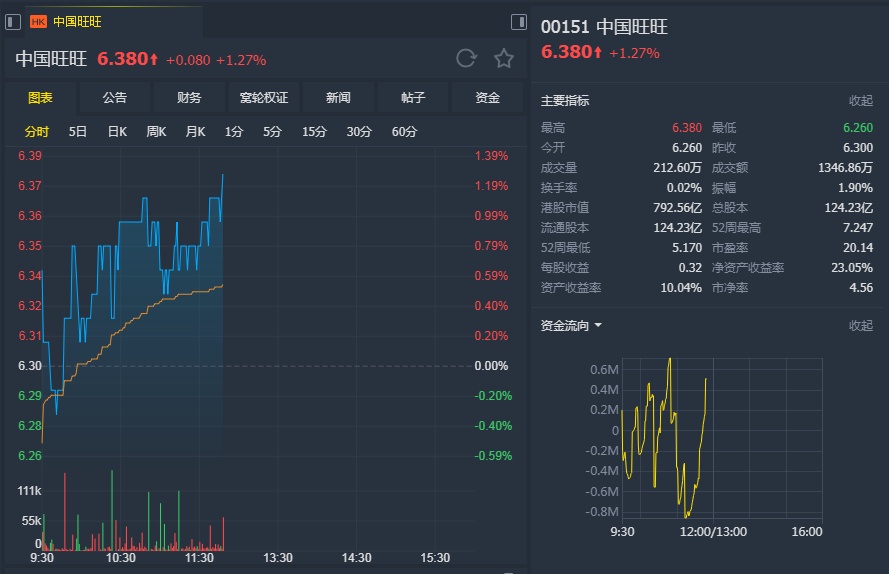The height and width of the screenshot is (574, 889).
Task: Click the 6.39 price axis label
Action: point(29,156)
